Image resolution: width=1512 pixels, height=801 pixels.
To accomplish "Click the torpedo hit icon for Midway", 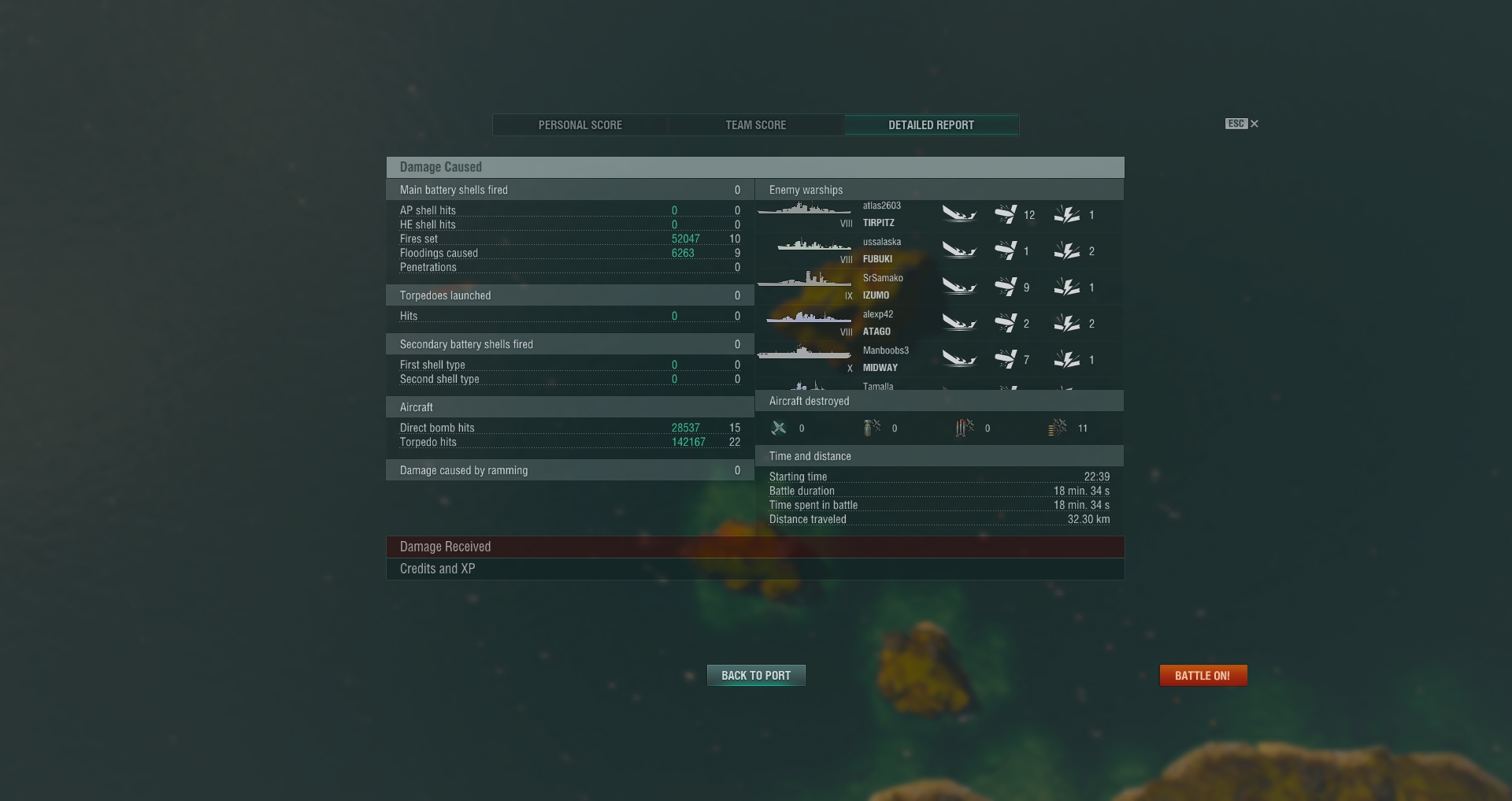I will (1006, 359).
